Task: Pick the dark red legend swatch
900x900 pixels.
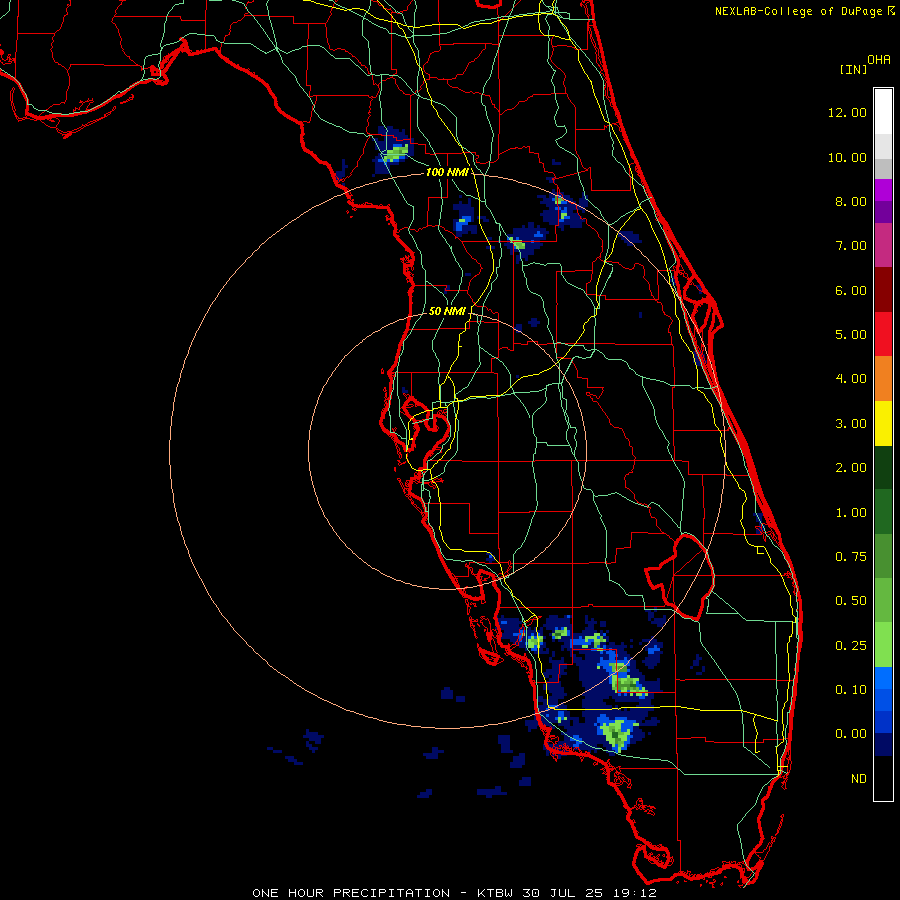Action: (883, 290)
